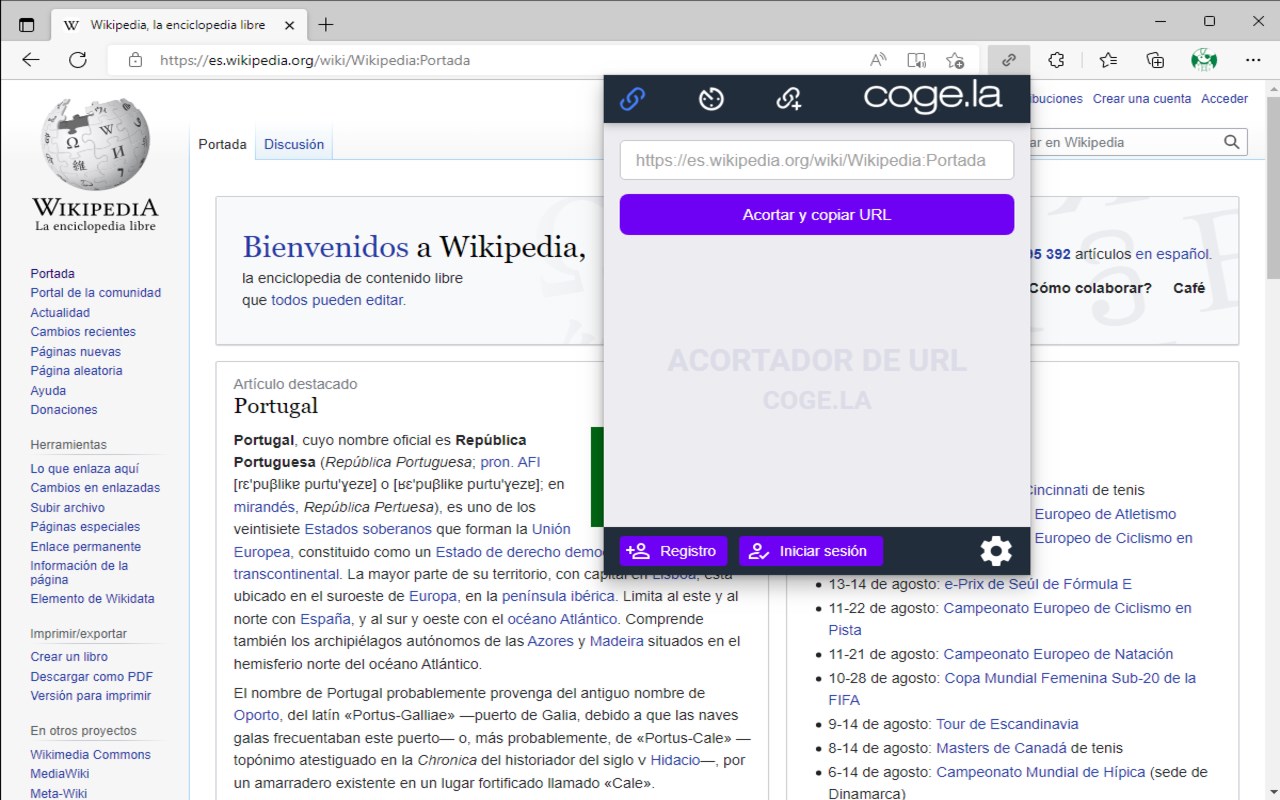The width and height of the screenshot is (1280, 800).
Task: Click the Wikipedia globe logo
Action: (x=95, y=143)
